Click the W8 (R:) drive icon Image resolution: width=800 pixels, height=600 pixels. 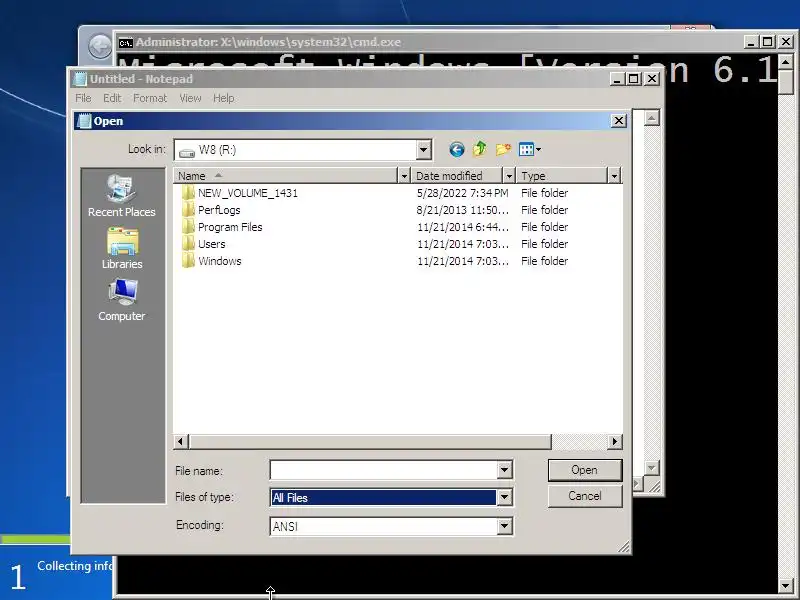click(x=187, y=152)
